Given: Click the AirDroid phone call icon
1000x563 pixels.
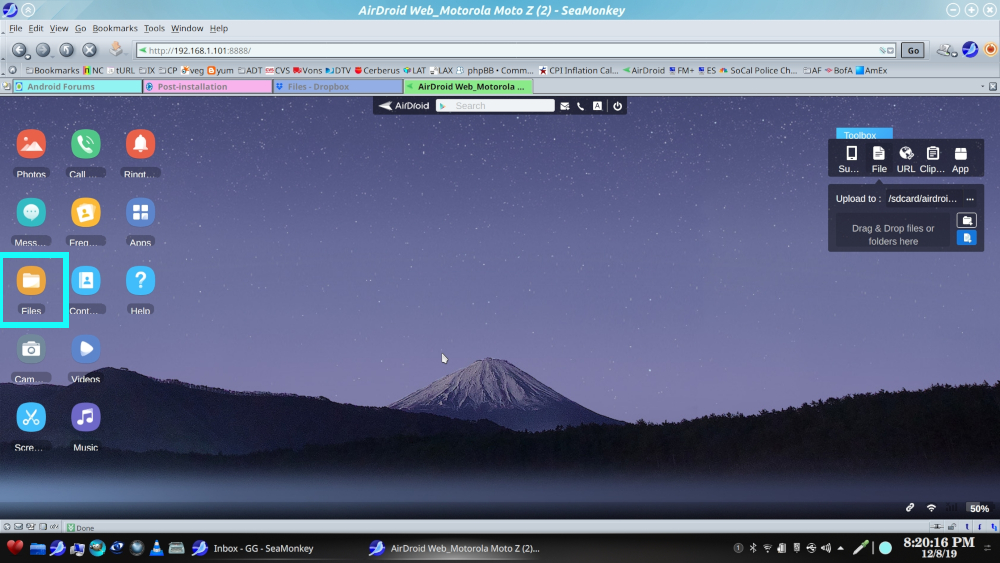Looking at the screenshot, I should click(580, 106).
